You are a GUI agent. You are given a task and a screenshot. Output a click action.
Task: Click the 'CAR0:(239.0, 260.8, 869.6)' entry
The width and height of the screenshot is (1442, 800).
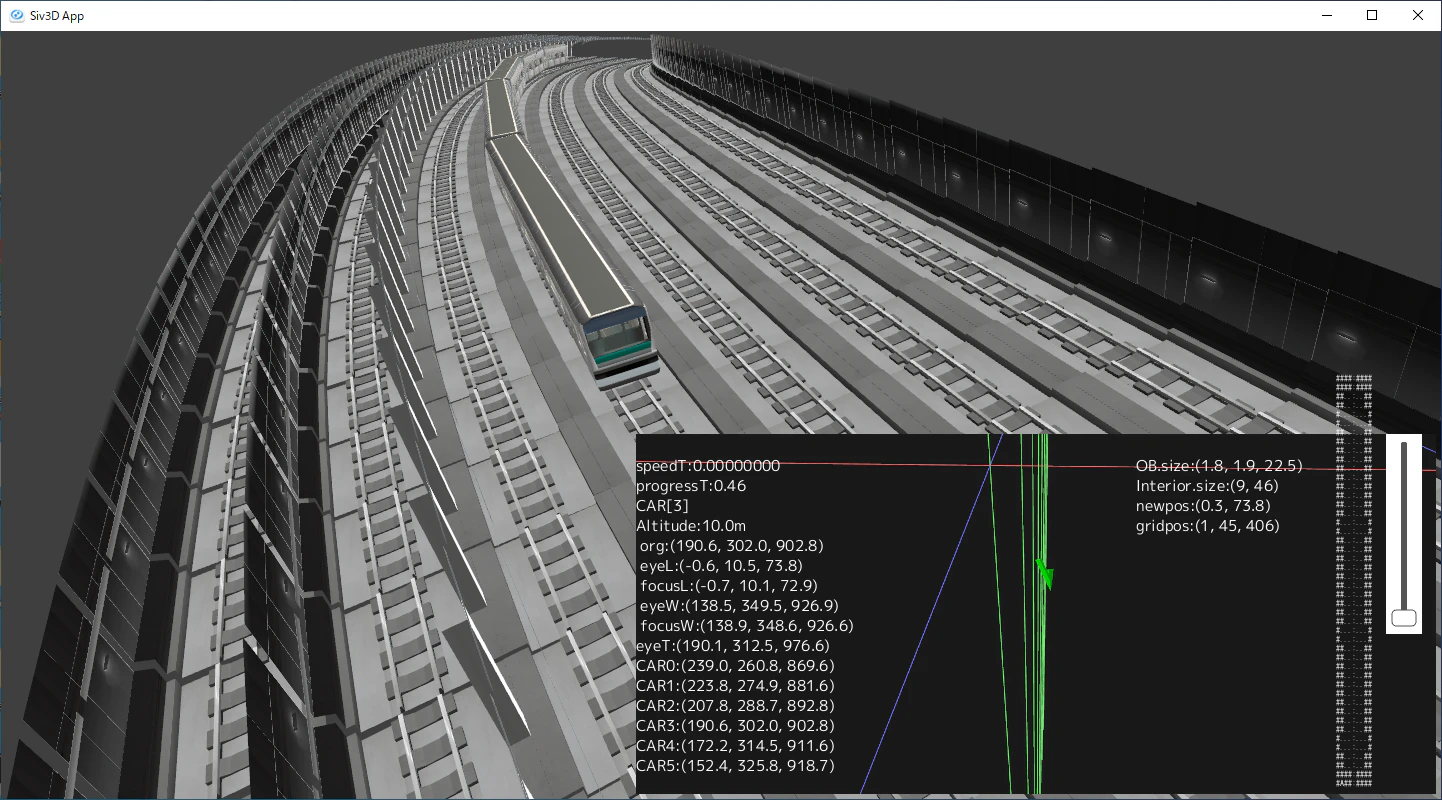pos(735,666)
